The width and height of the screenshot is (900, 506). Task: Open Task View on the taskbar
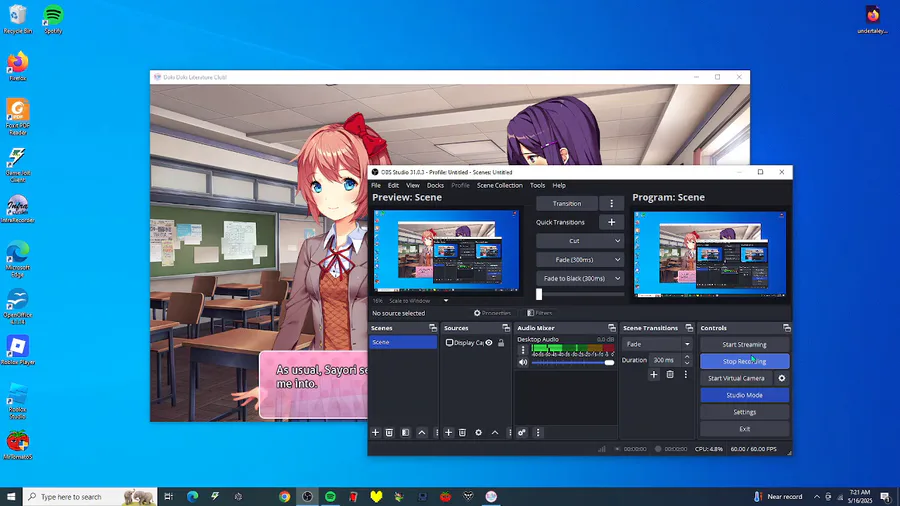coord(169,497)
